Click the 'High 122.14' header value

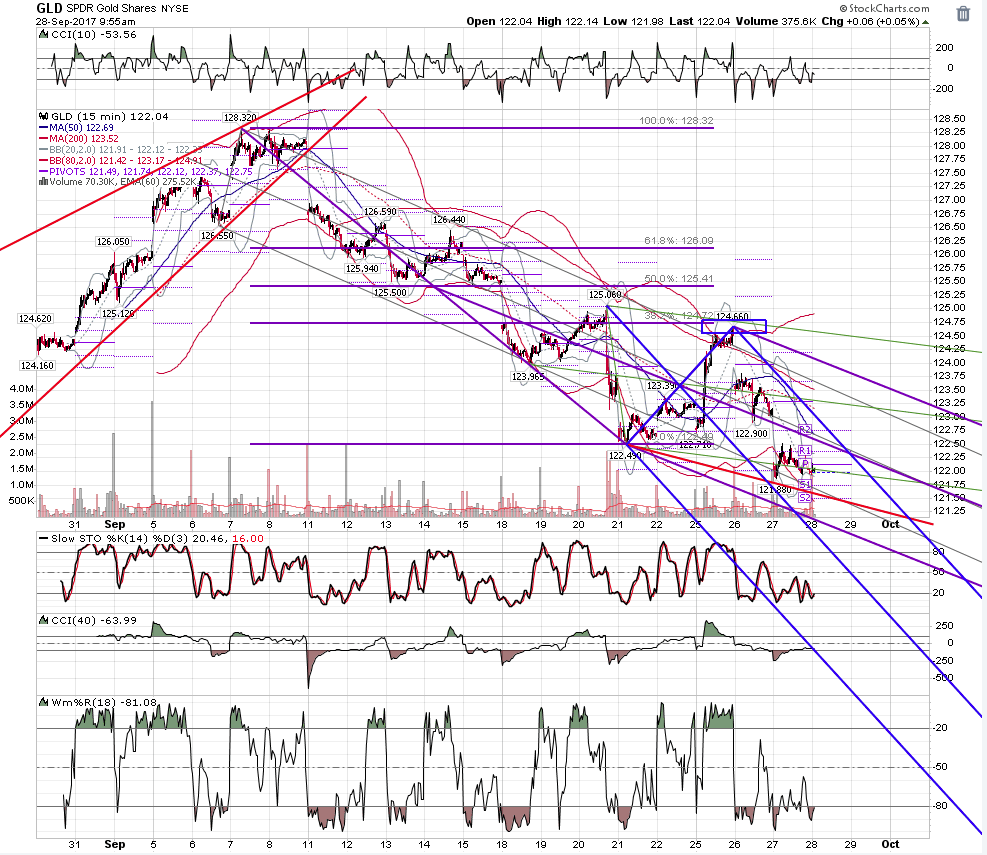point(568,21)
